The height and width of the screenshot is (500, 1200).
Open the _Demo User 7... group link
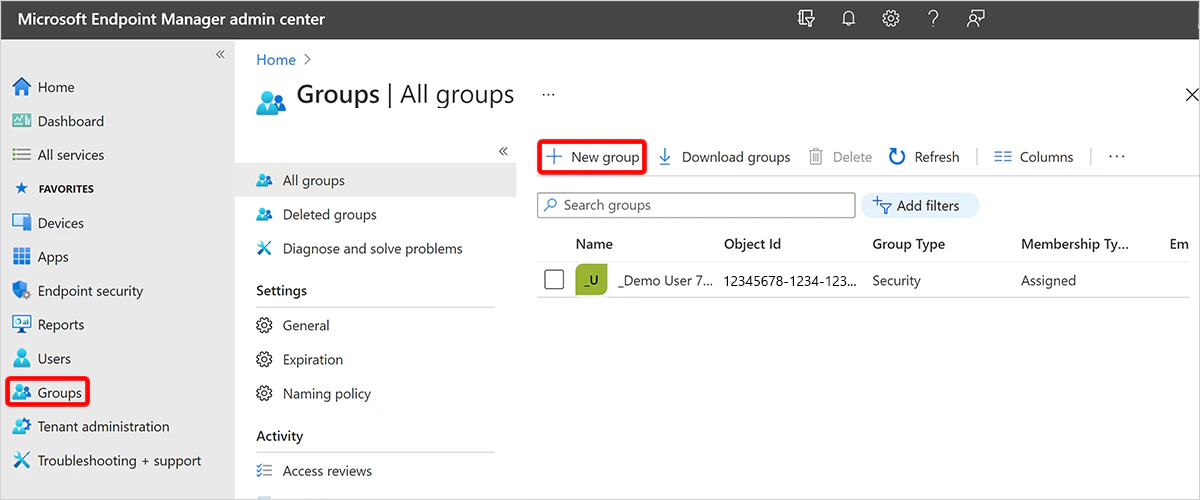(x=666, y=281)
